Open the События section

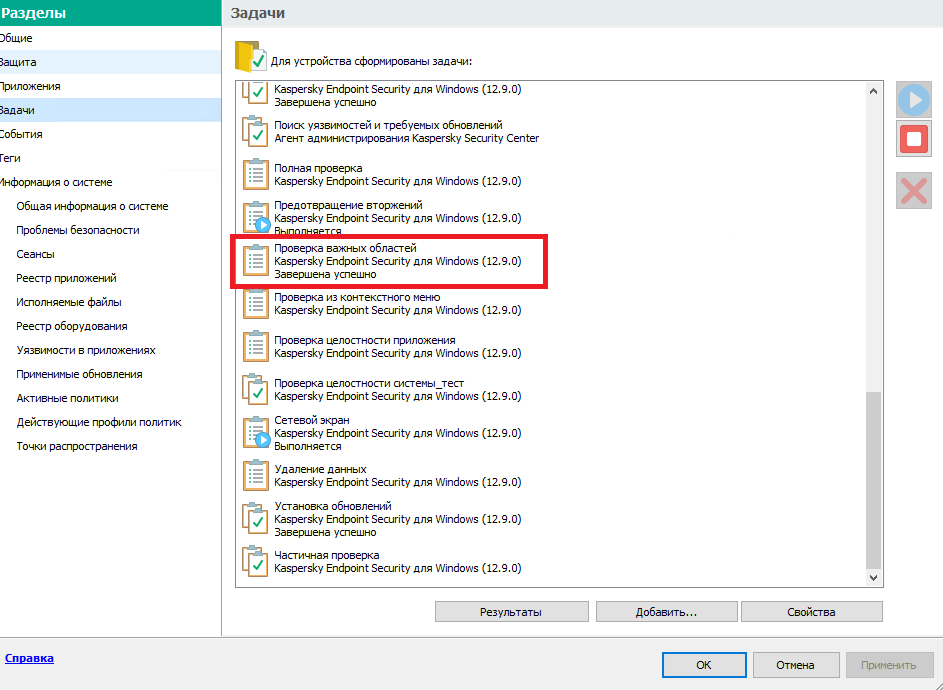coord(111,134)
